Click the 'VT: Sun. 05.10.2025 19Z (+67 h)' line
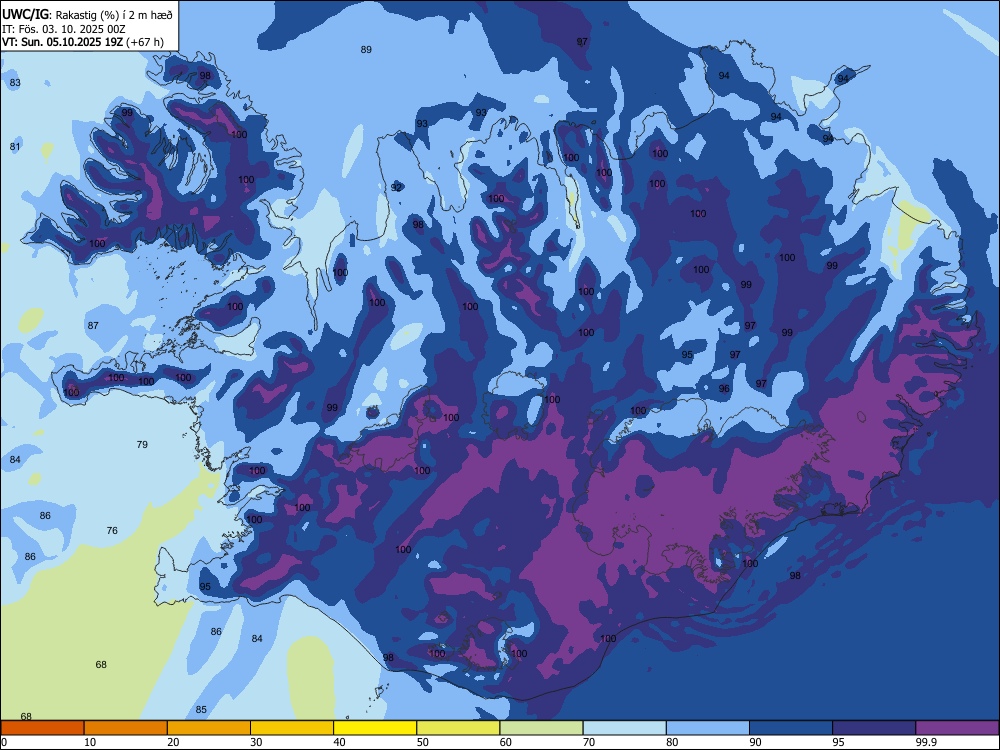 point(82,42)
